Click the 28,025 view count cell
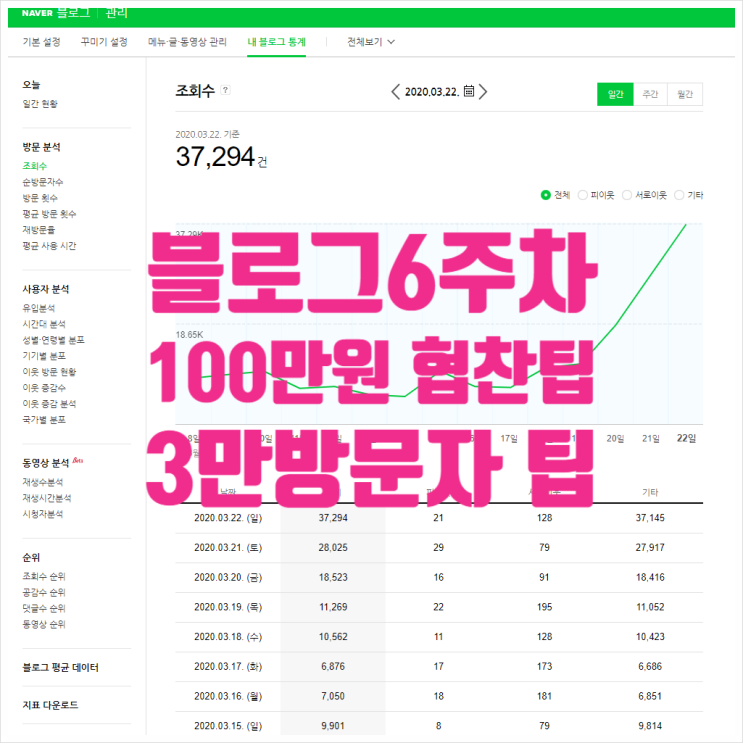This screenshot has width=743, height=743. click(333, 548)
